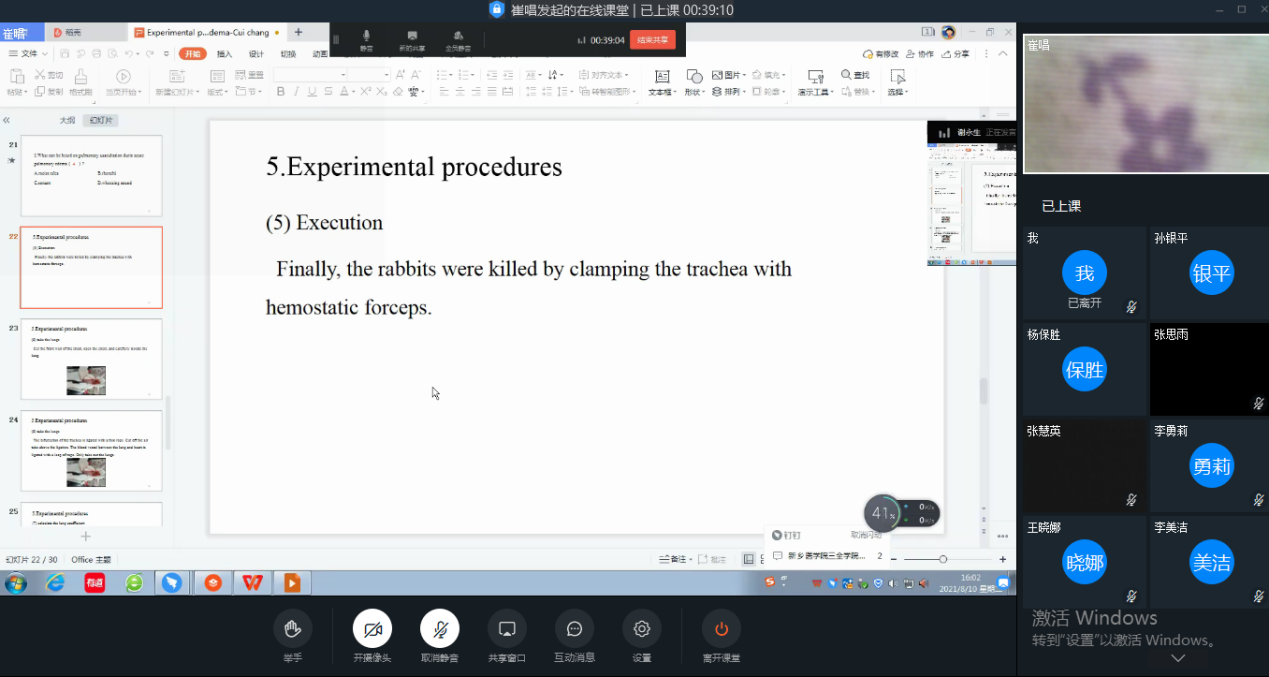The width and height of the screenshot is (1269, 677).
Task: Select the Insert (插入) ribbon tab
Action: click(x=224, y=54)
